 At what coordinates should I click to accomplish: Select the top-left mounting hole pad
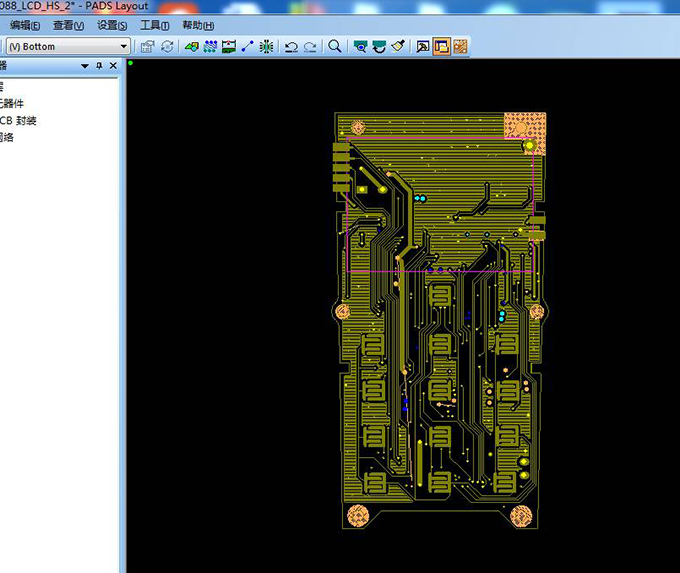pos(358,128)
